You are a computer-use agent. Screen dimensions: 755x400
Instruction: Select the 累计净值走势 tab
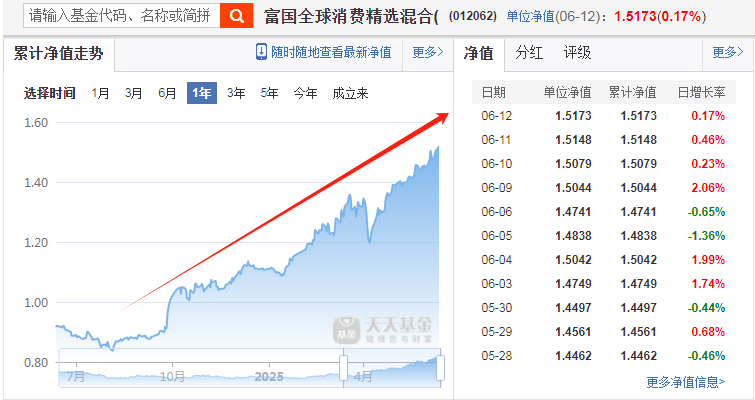tap(59, 53)
